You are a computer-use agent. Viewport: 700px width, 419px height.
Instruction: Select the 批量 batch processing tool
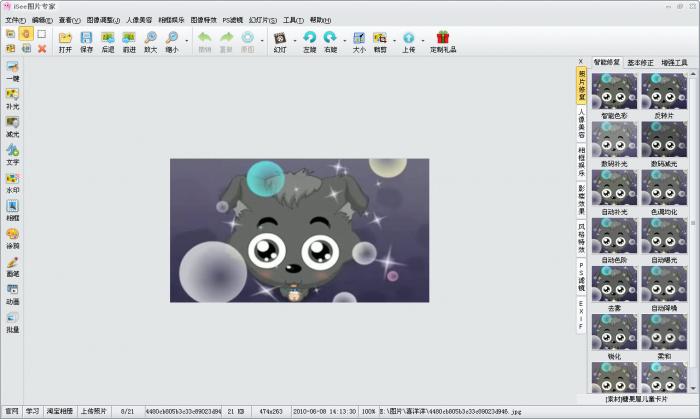tap(12, 322)
